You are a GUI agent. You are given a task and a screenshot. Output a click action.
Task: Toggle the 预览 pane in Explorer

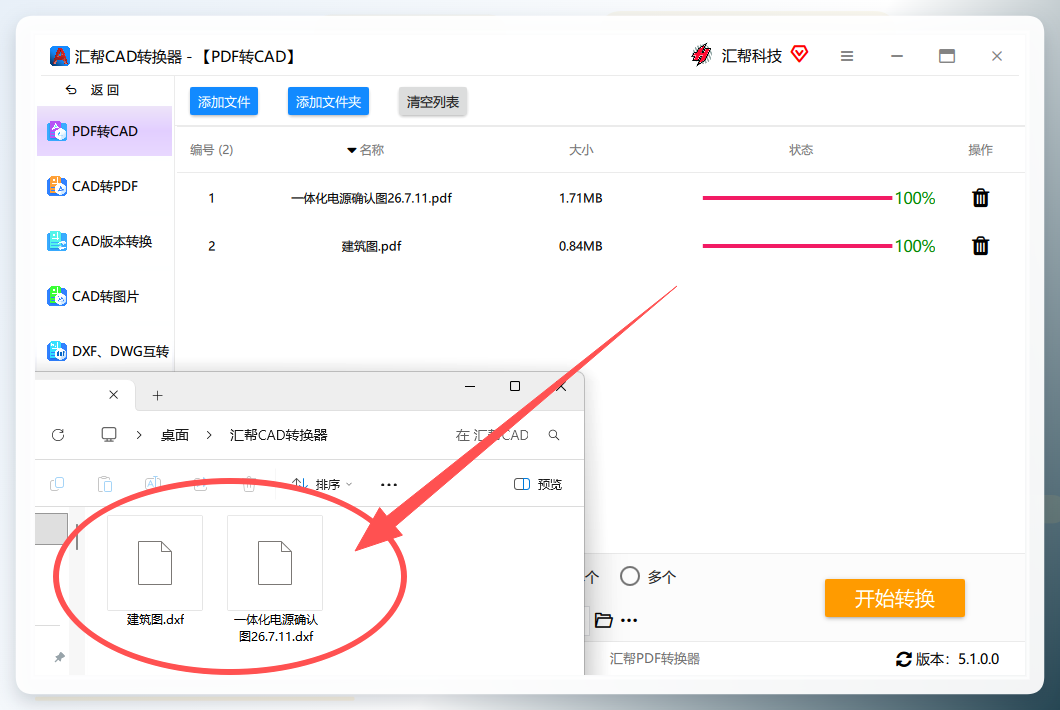538,484
